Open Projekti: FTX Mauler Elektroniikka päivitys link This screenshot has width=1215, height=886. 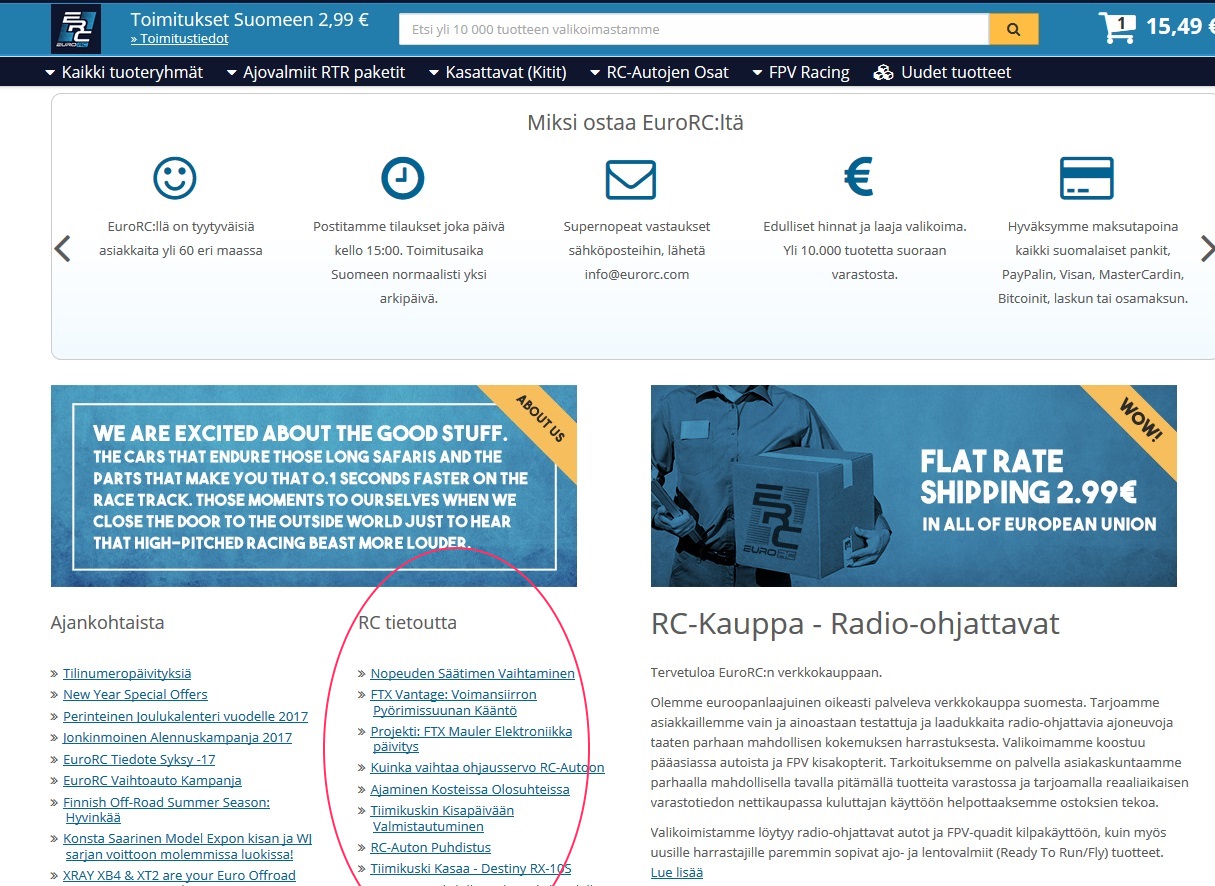[471, 739]
